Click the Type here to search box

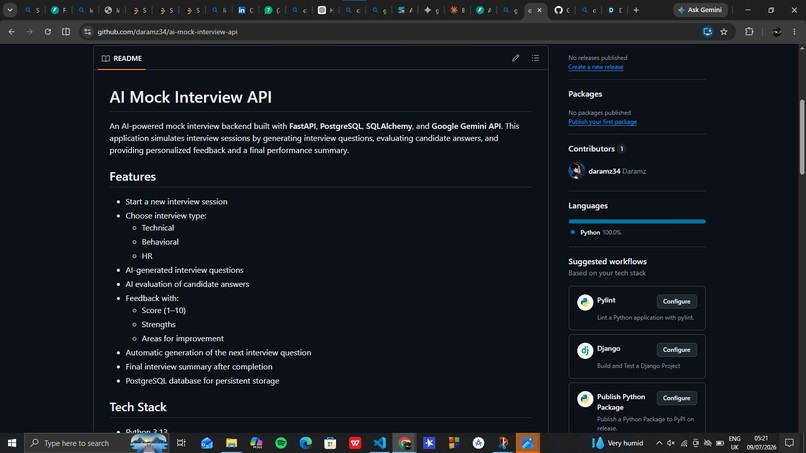(x=95, y=443)
